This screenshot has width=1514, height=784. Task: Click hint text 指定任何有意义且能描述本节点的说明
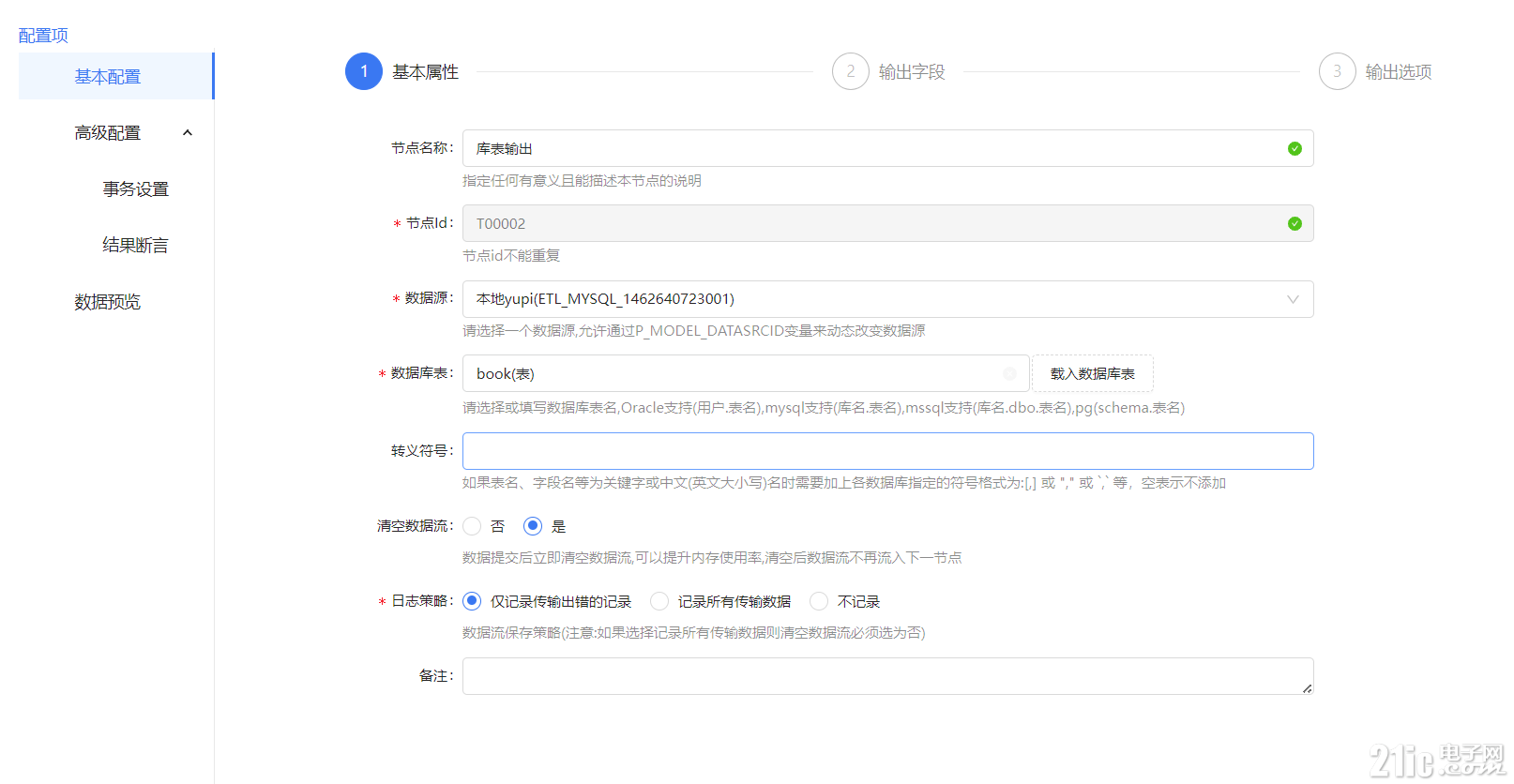[x=582, y=181]
